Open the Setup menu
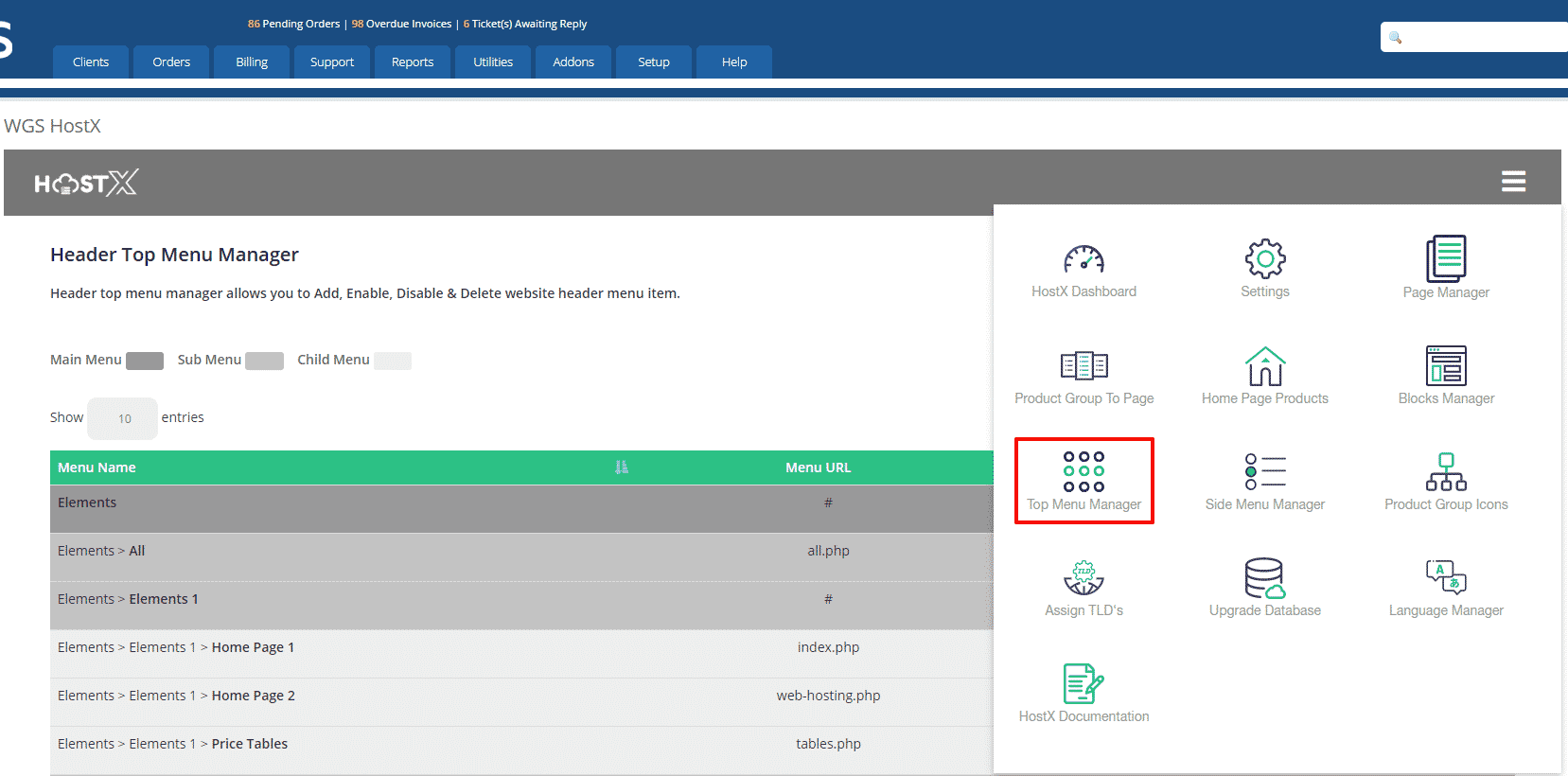This screenshot has height=776, width=1568. click(x=653, y=62)
